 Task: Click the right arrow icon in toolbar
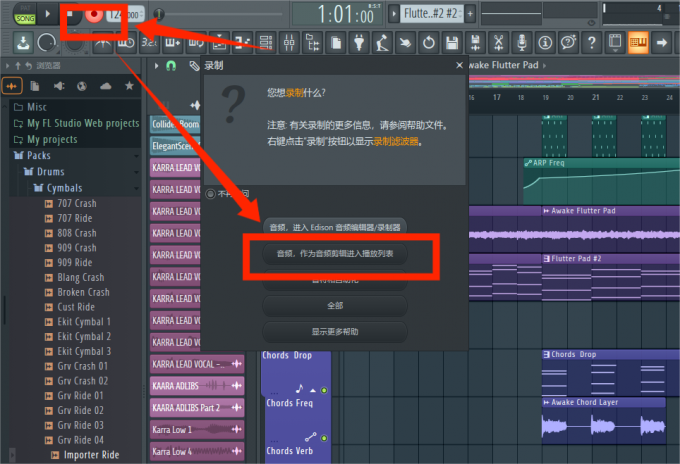click(662, 42)
